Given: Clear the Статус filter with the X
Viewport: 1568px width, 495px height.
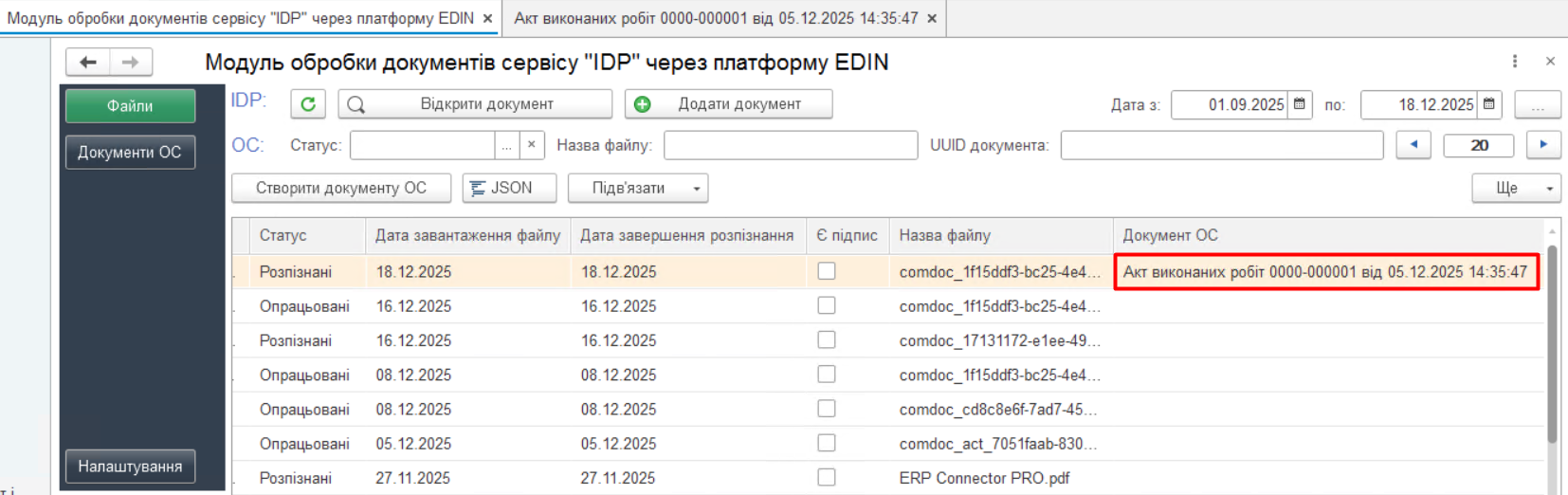Looking at the screenshot, I should tap(532, 145).
